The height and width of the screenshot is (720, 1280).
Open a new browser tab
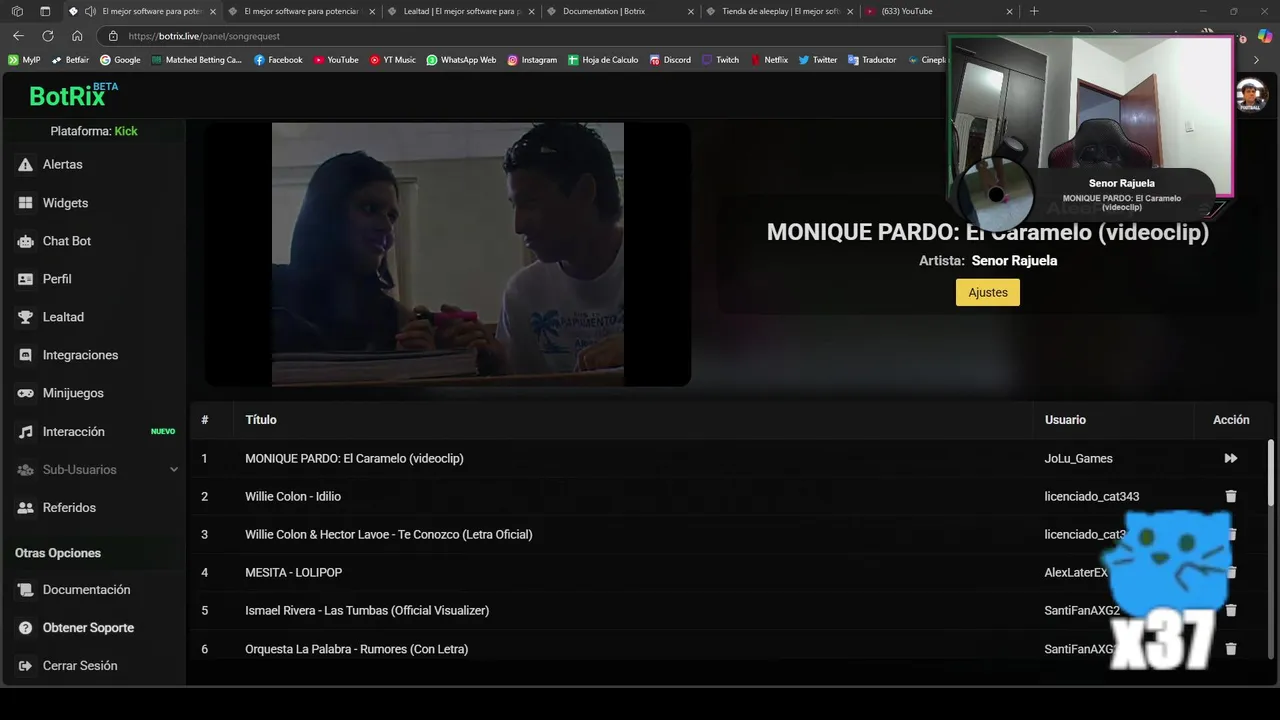pyautogui.click(x=1034, y=11)
